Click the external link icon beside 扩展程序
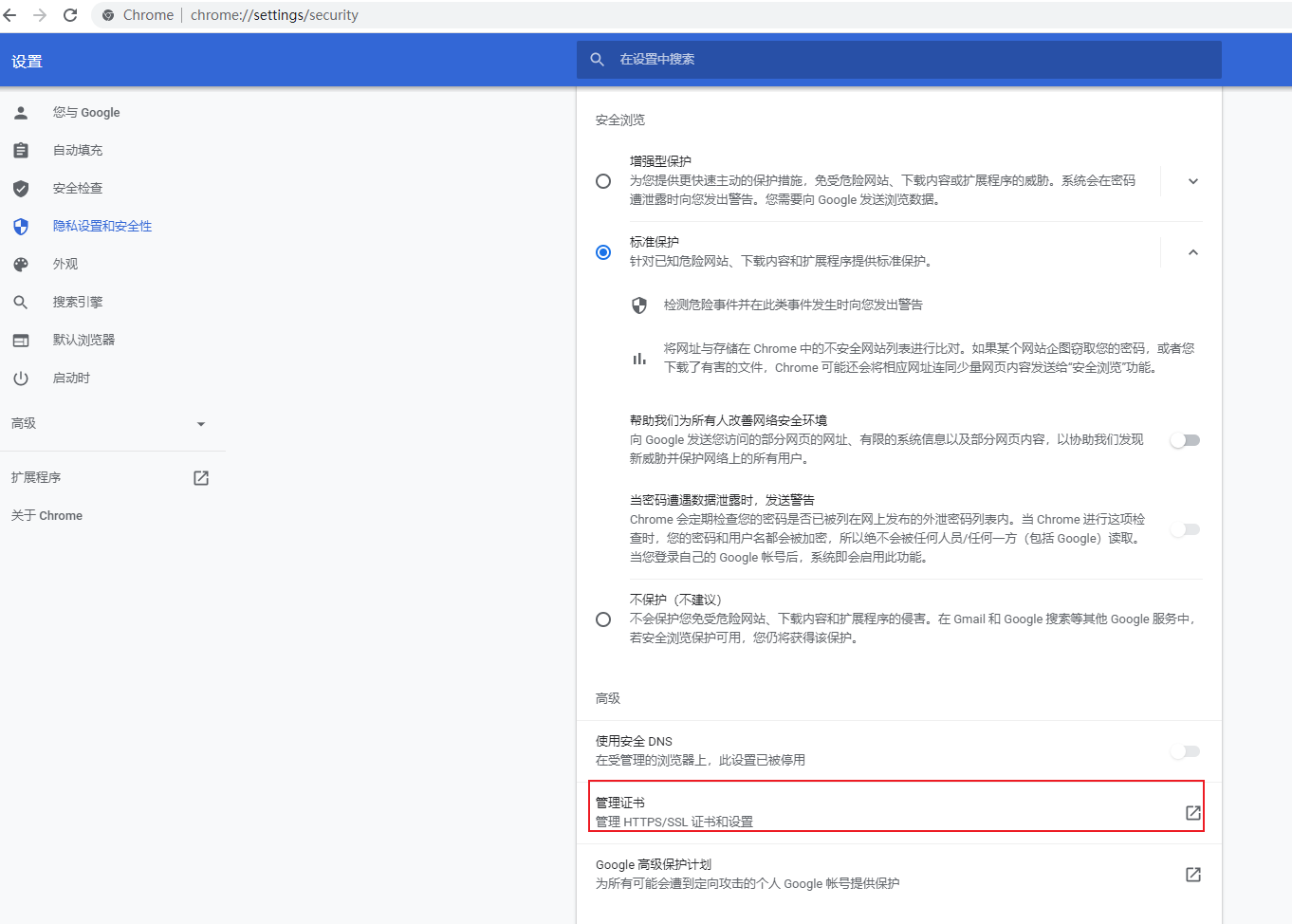This screenshot has height=924, width=1292. click(201, 478)
